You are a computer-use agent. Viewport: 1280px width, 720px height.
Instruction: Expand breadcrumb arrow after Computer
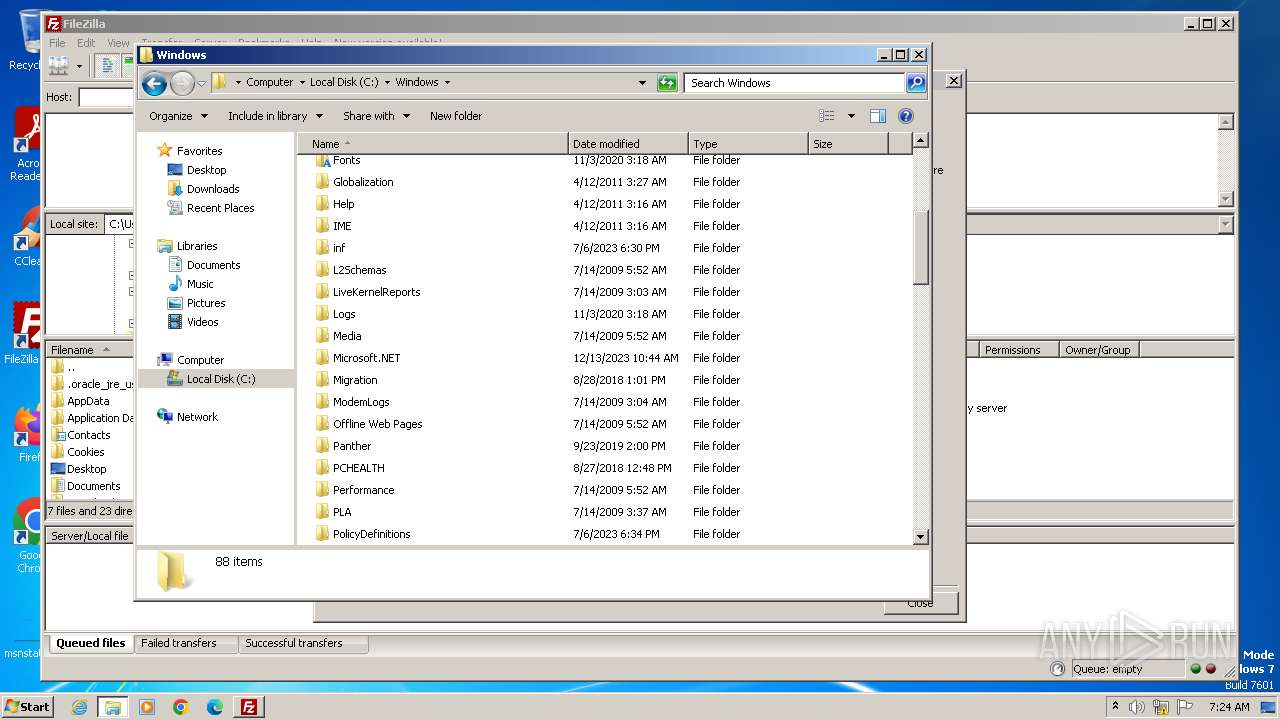coord(302,83)
